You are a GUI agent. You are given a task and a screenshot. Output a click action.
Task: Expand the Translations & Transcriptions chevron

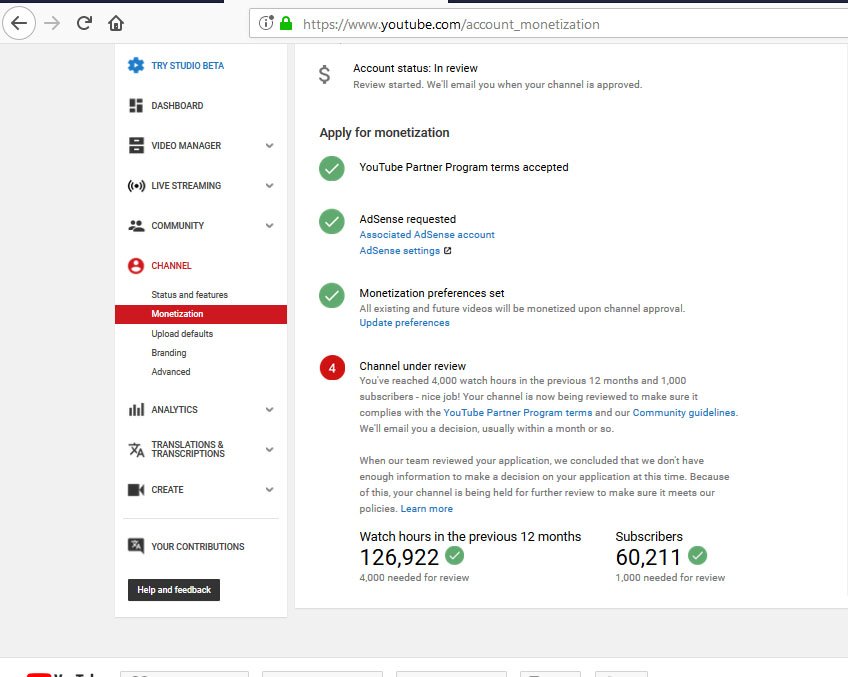tap(269, 449)
